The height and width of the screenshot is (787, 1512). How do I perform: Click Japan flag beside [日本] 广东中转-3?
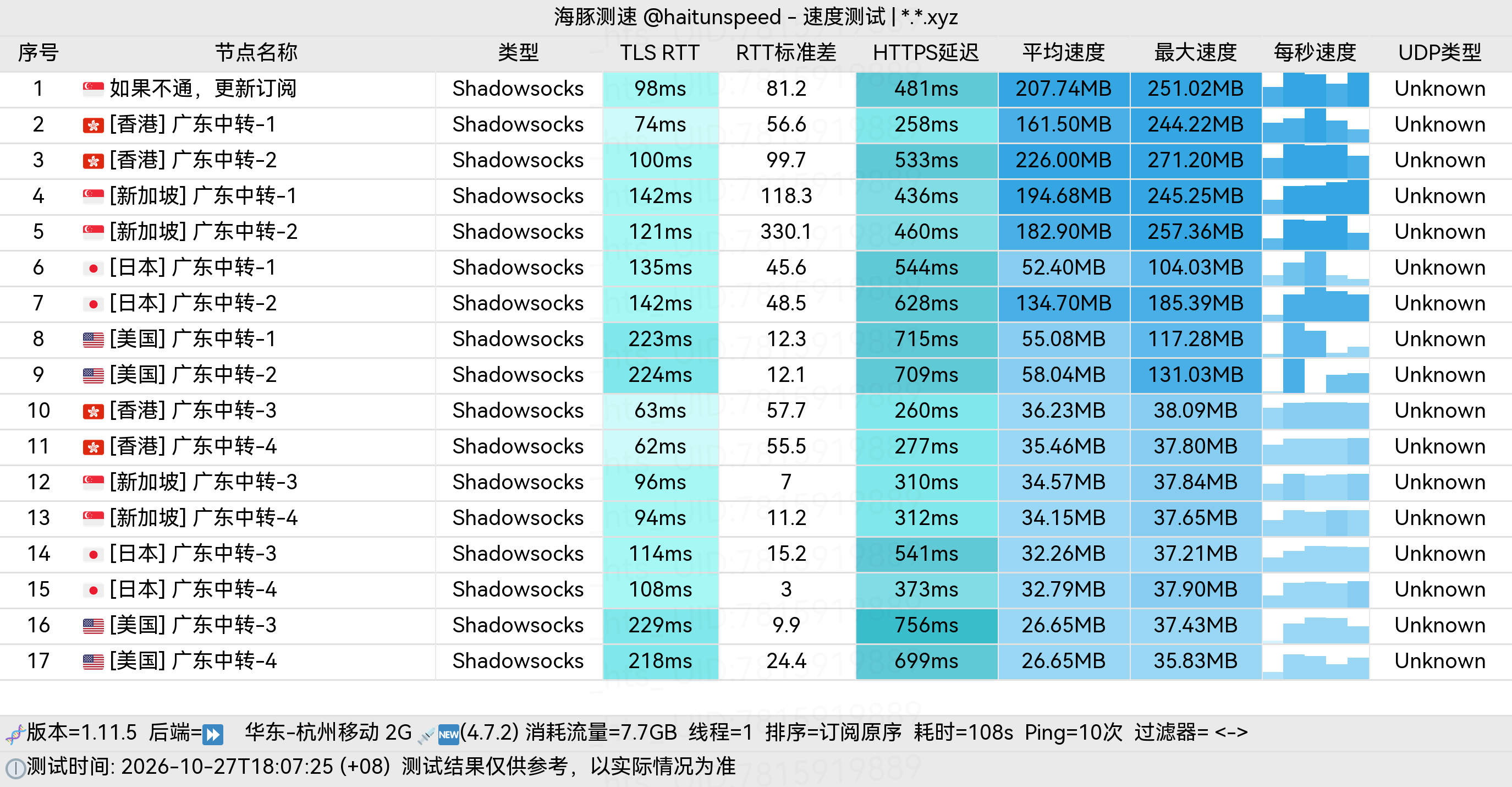coord(94,554)
